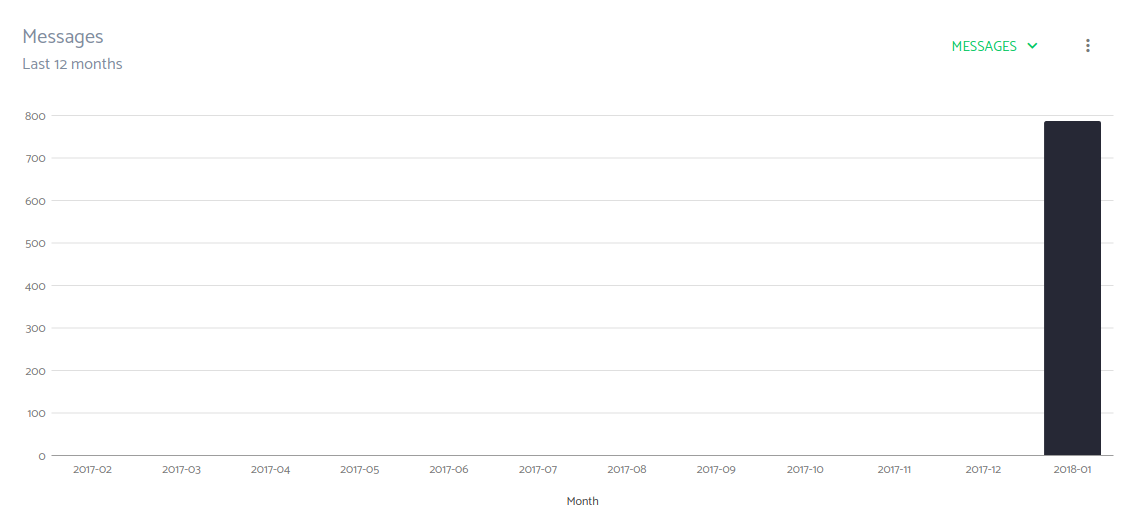Click the 2017-03 month label
Image resolution: width=1134 pixels, height=532 pixels.
coord(181,469)
